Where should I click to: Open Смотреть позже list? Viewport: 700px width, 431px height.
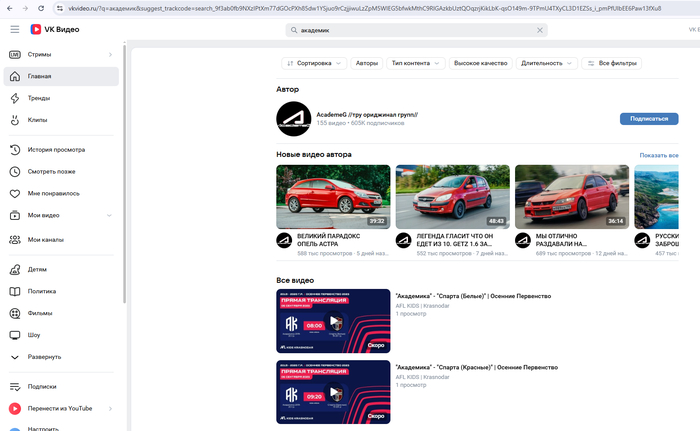click(x=51, y=171)
